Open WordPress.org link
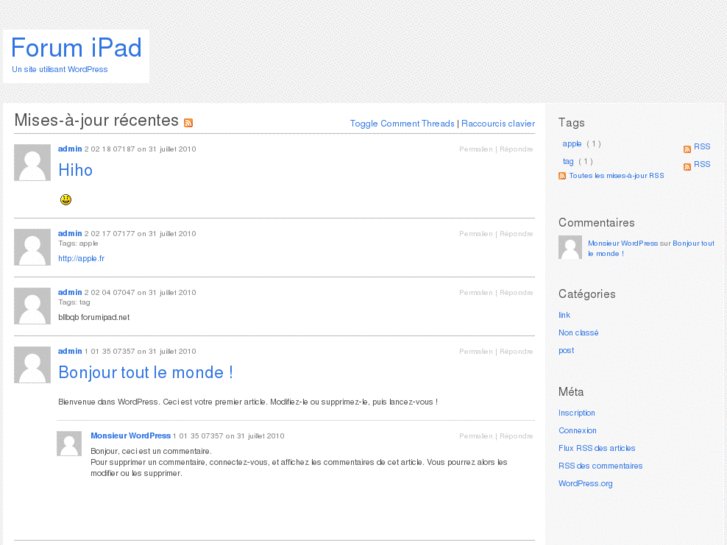727x545 pixels. pos(585,483)
